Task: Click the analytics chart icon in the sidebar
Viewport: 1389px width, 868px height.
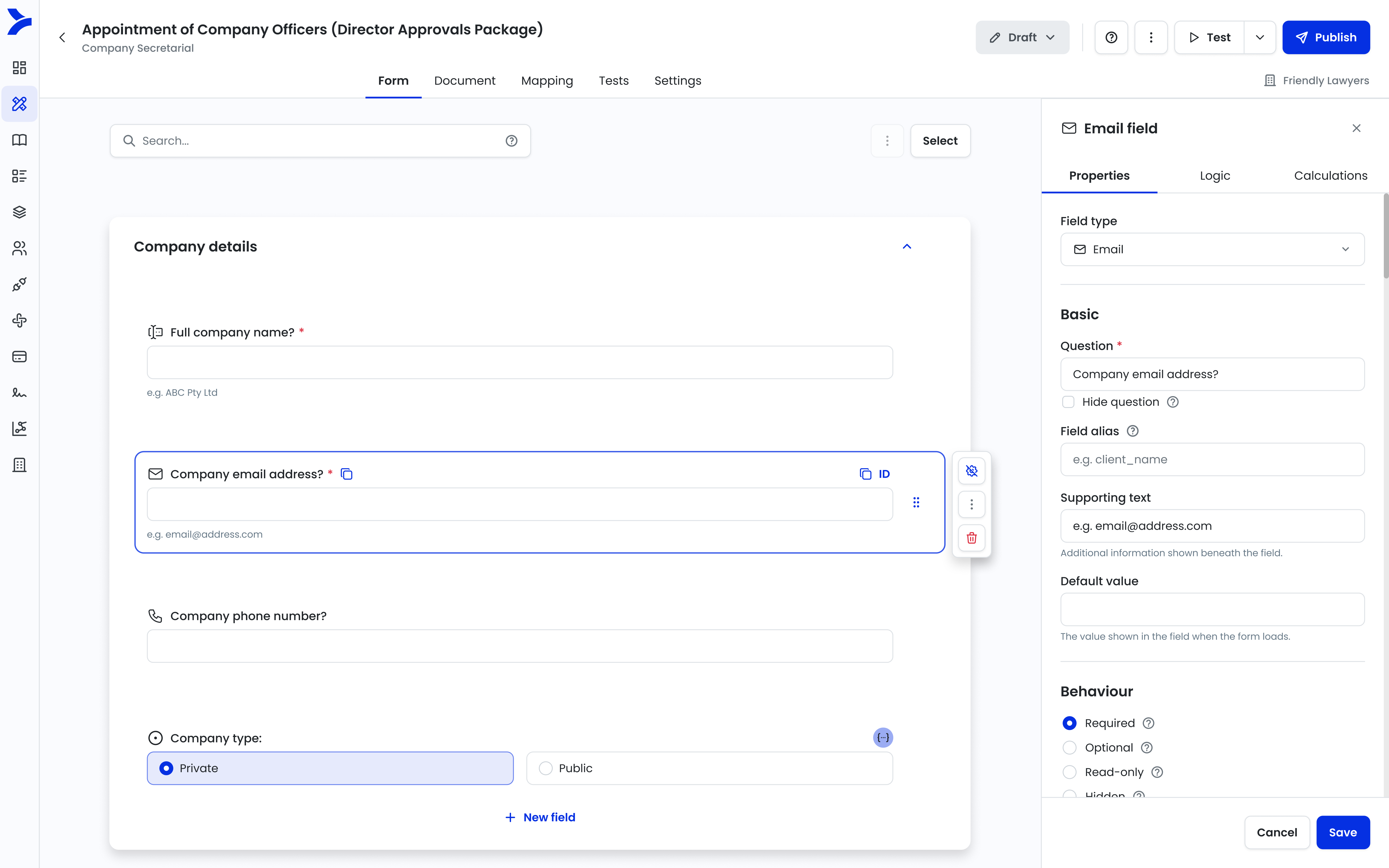Action: pos(19,428)
